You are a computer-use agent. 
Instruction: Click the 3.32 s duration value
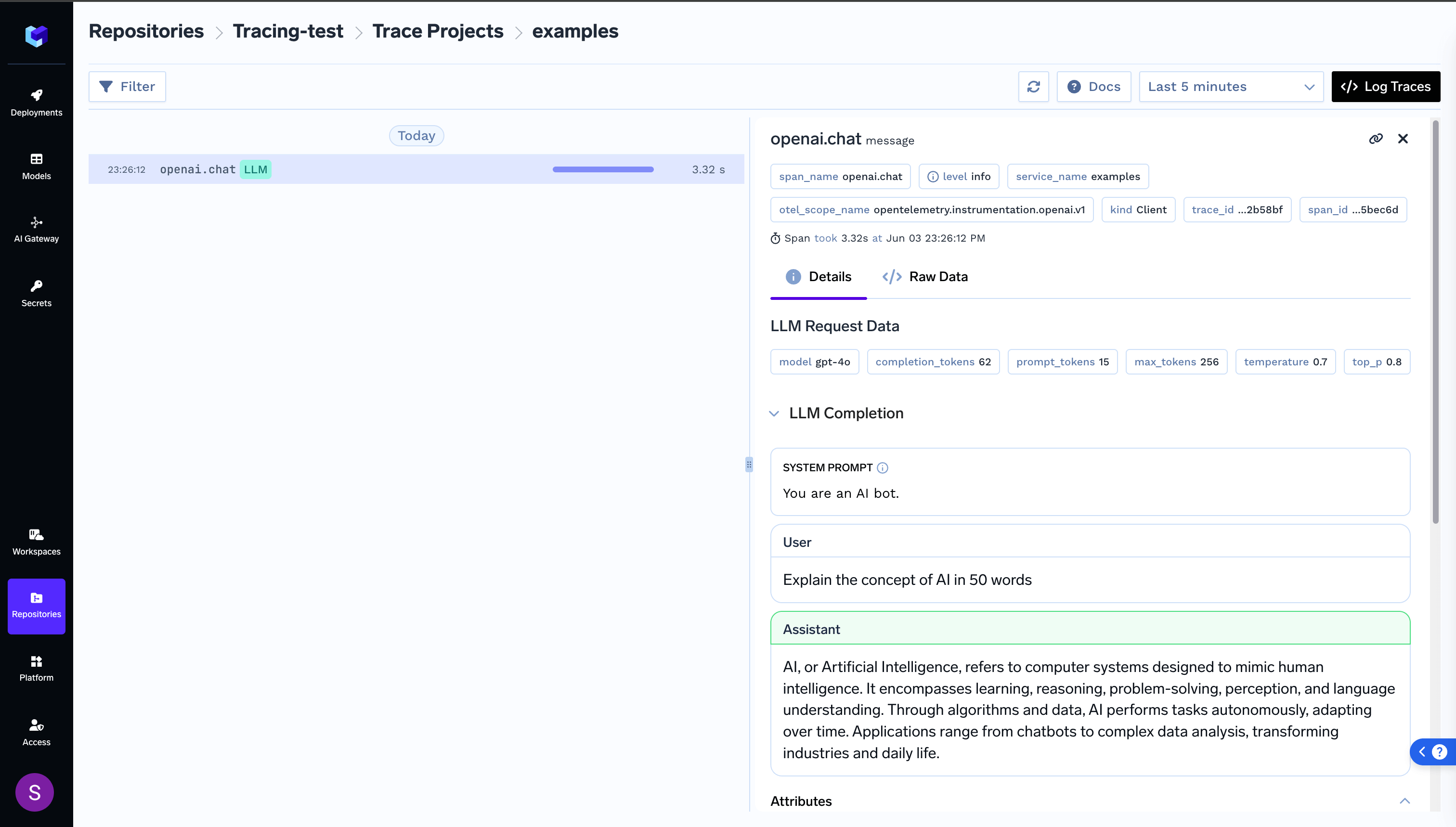pos(708,169)
